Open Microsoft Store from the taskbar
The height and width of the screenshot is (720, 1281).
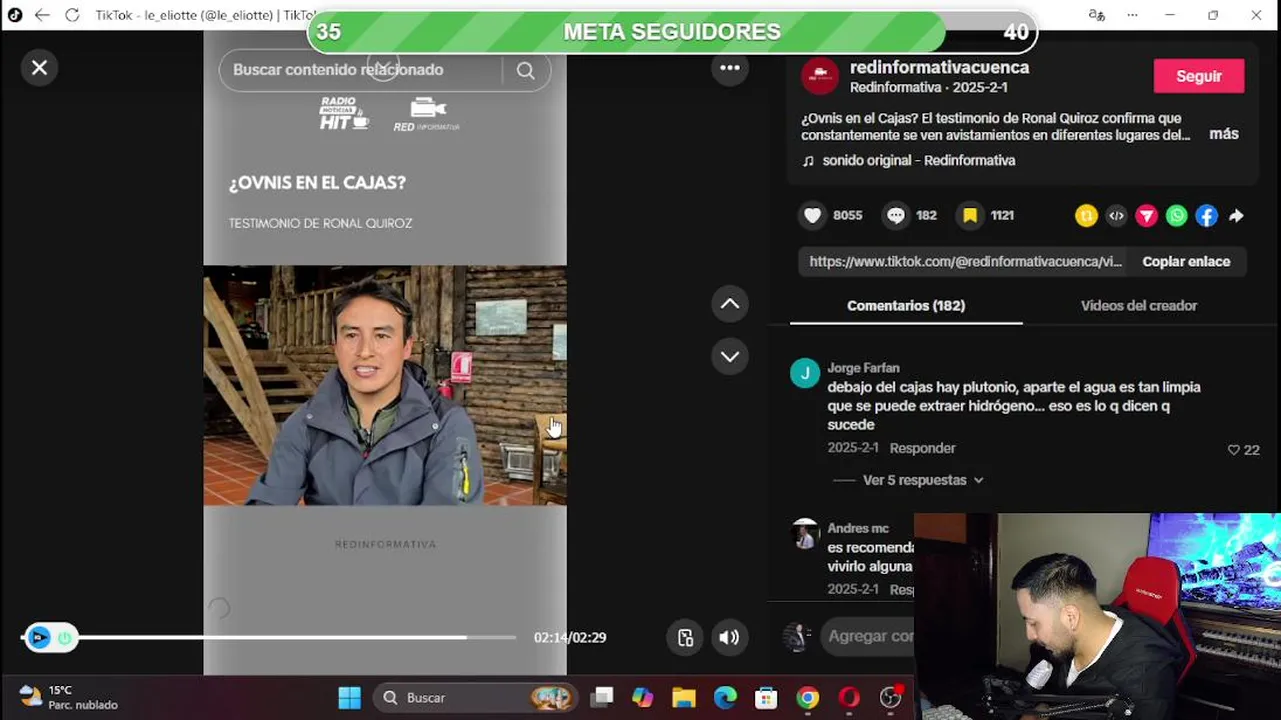766,698
